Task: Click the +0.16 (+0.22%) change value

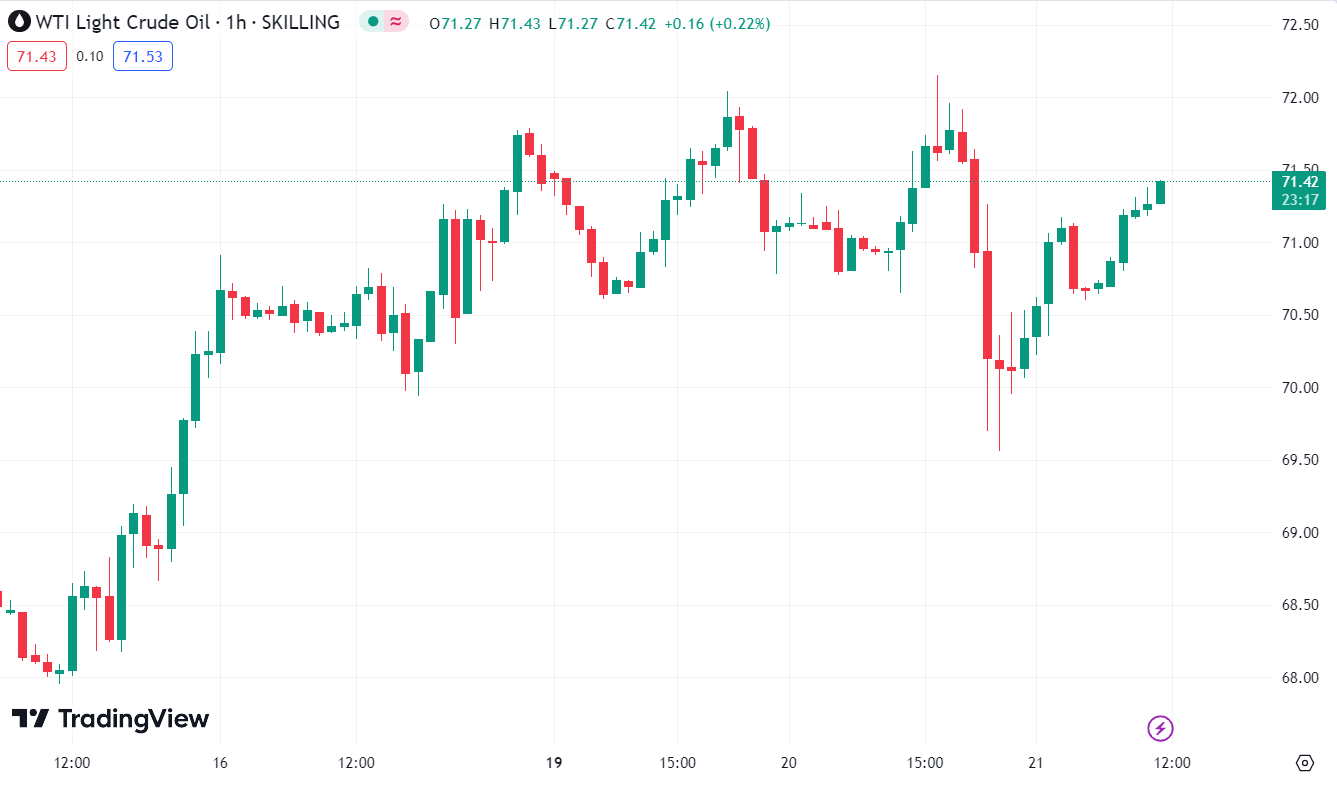Action: (x=717, y=23)
